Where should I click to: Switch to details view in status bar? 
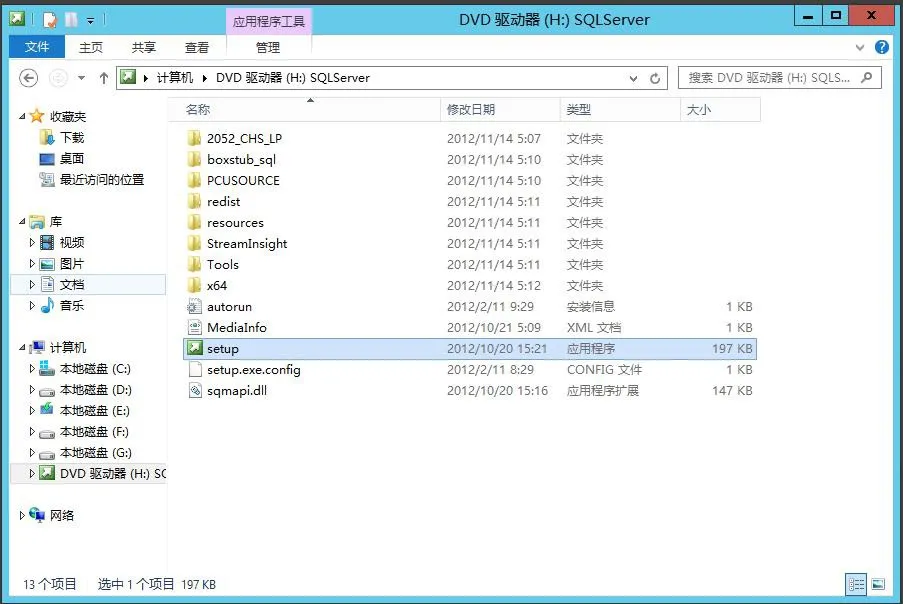coord(856,584)
